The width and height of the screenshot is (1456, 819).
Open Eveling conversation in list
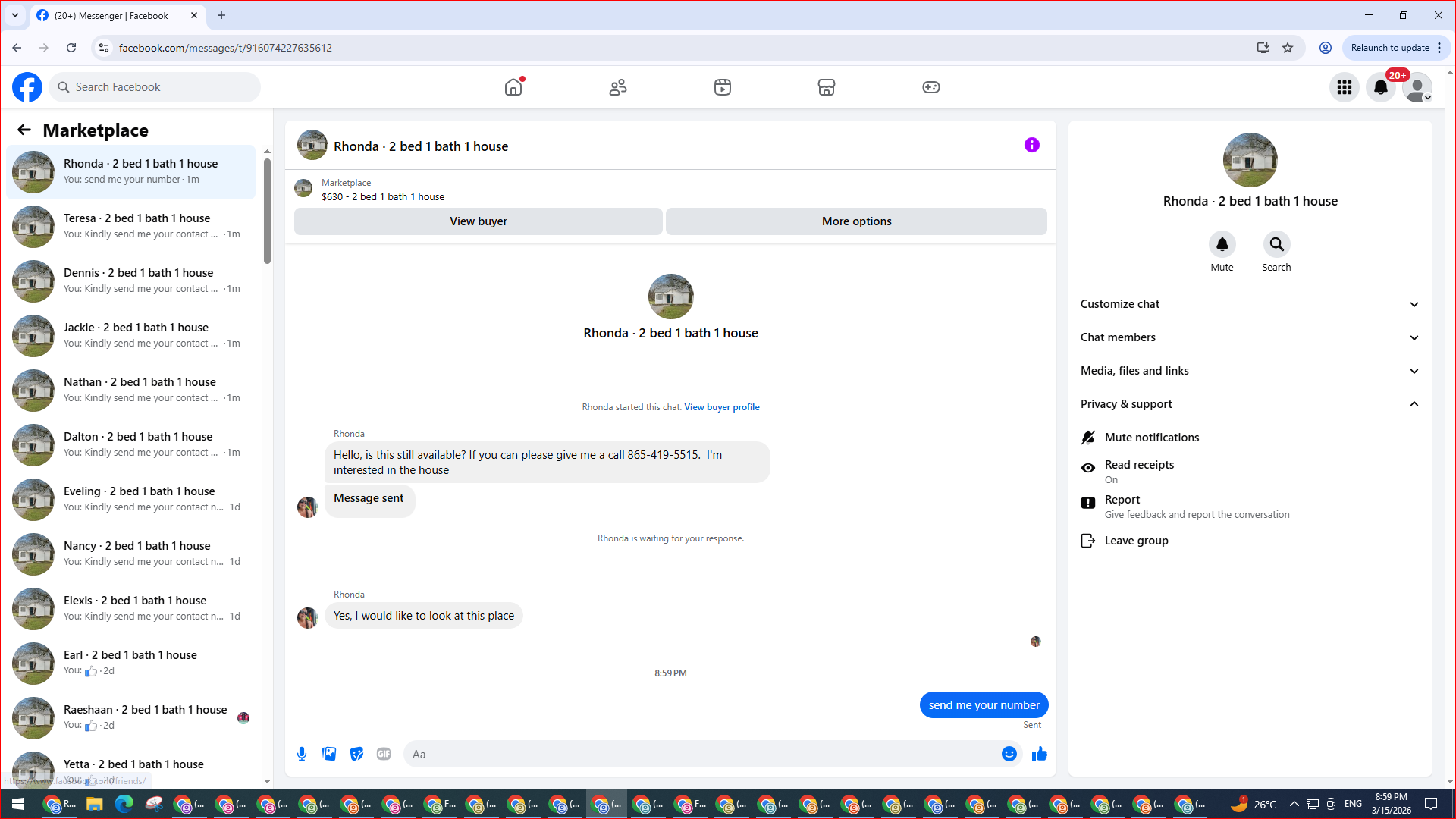131,499
